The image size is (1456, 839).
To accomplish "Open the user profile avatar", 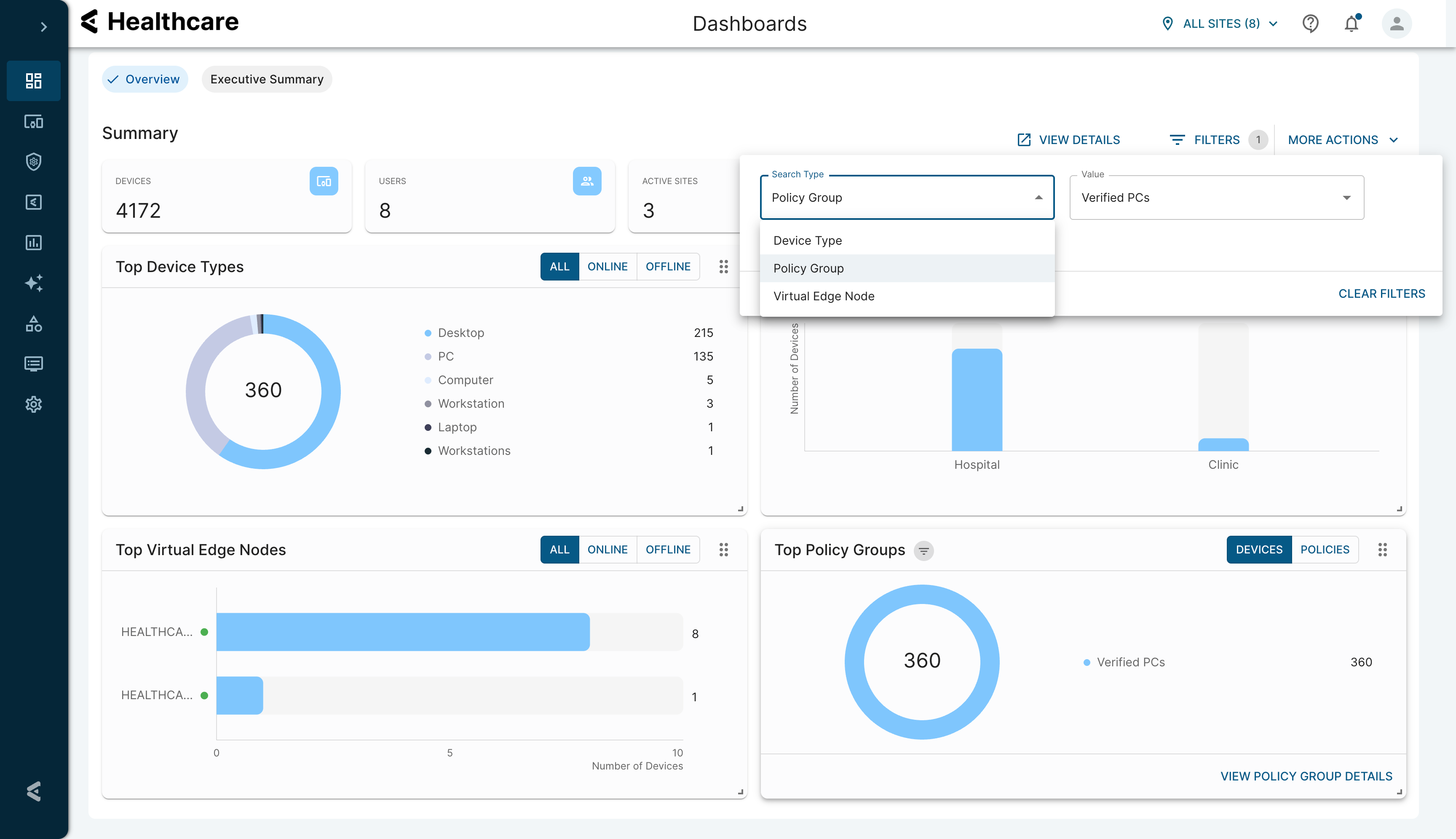I will pos(1396,24).
